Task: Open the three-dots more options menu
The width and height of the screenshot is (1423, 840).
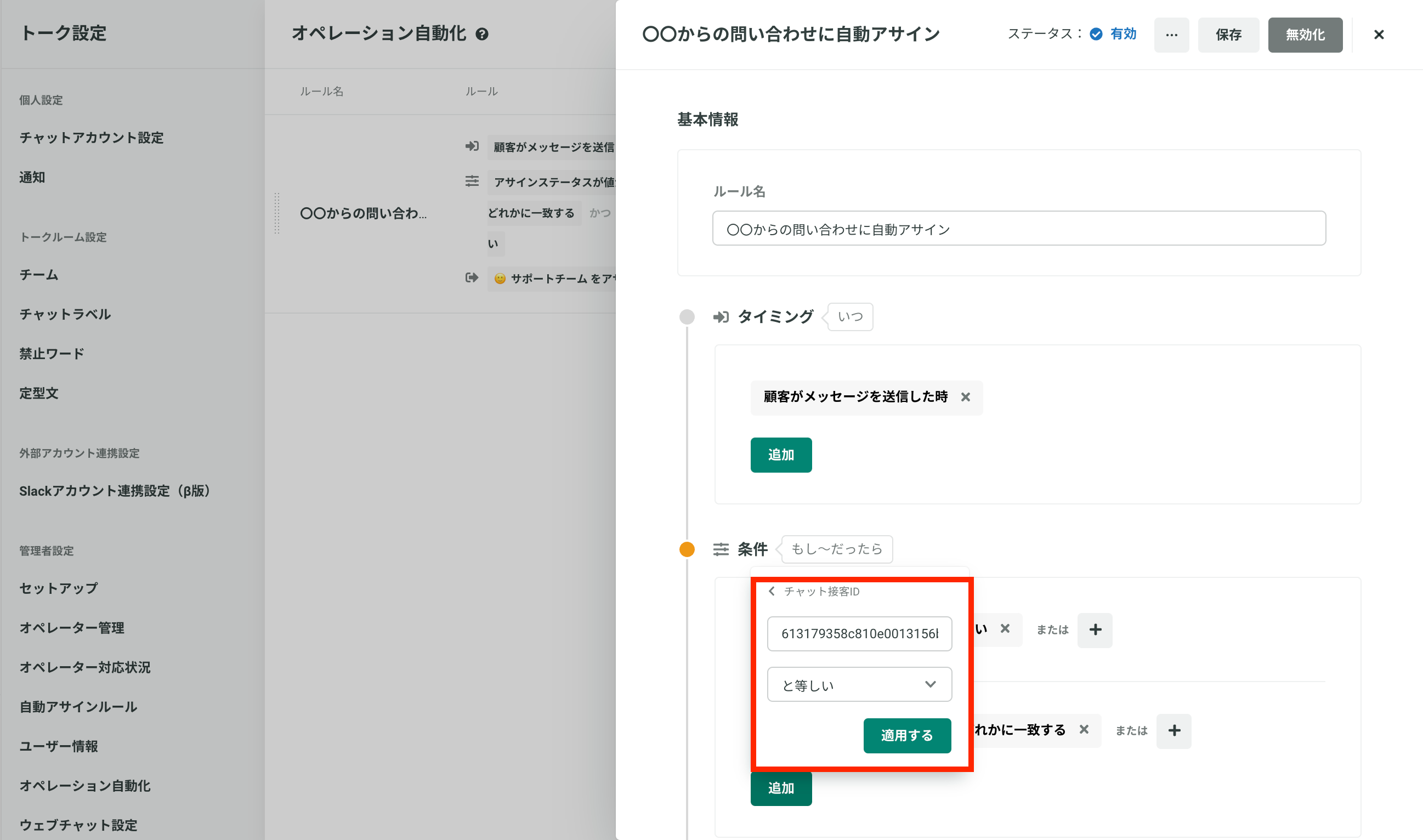Action: tap(1171, 35)
